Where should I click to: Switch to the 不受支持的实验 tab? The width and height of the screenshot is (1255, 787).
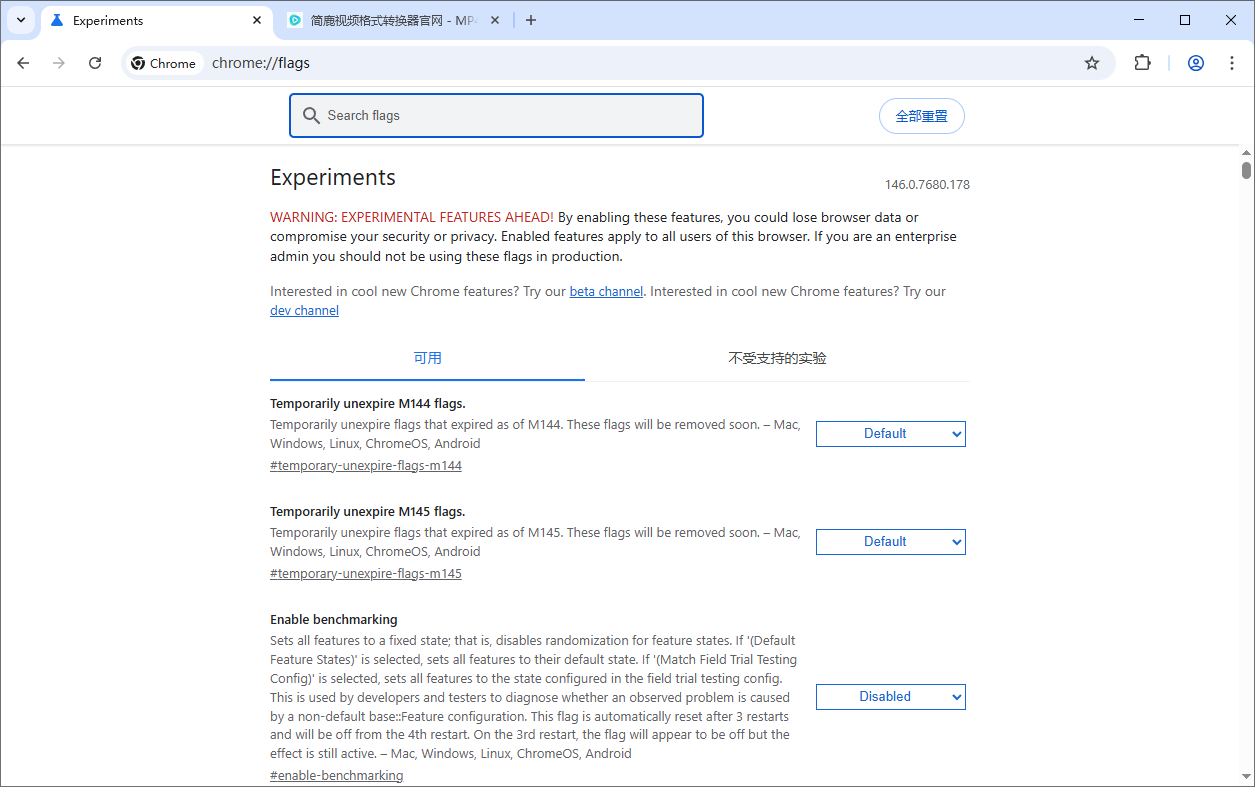[x=777, y=358]
